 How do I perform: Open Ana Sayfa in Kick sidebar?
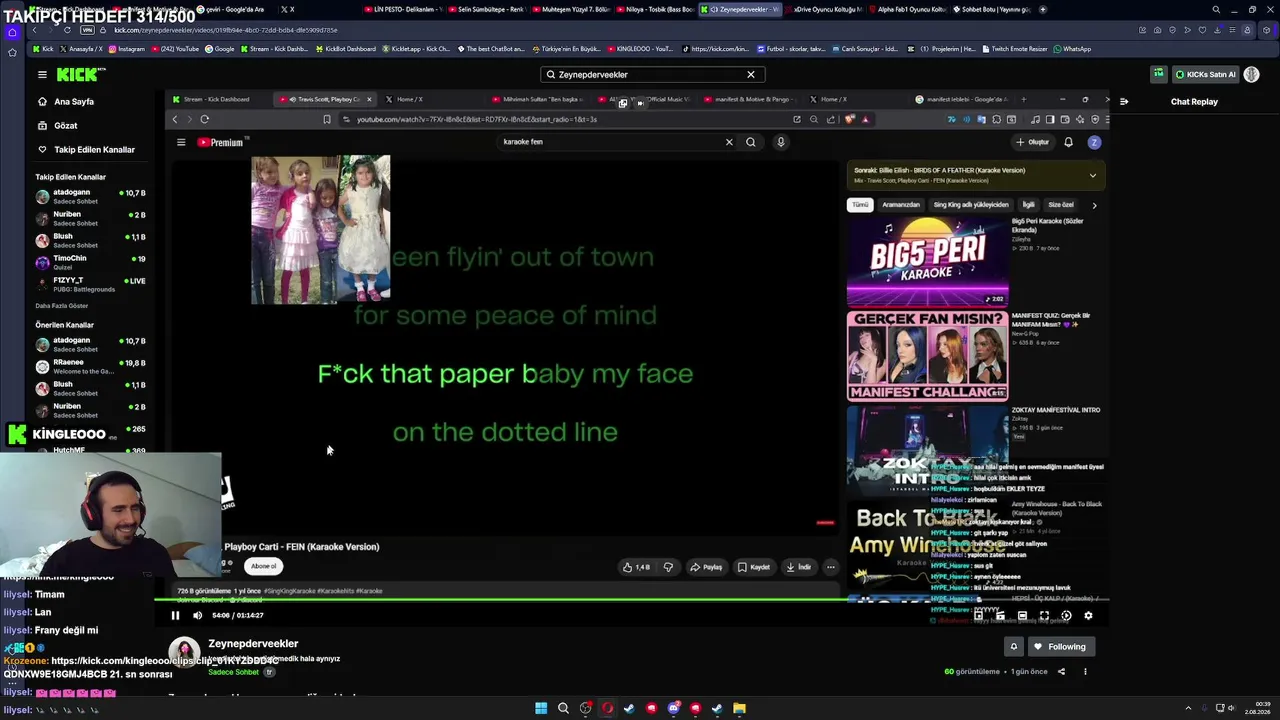[x=74, y=101]
